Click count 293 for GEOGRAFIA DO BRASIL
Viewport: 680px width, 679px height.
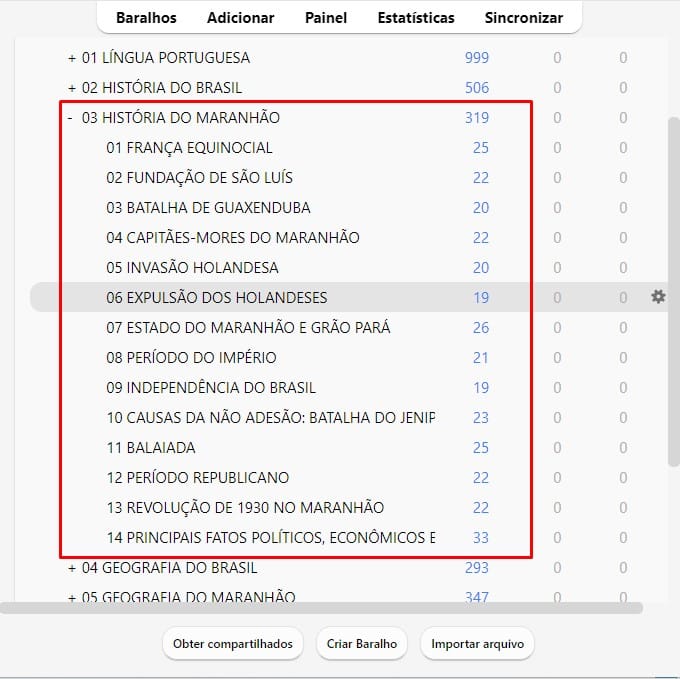pos(477,568)
